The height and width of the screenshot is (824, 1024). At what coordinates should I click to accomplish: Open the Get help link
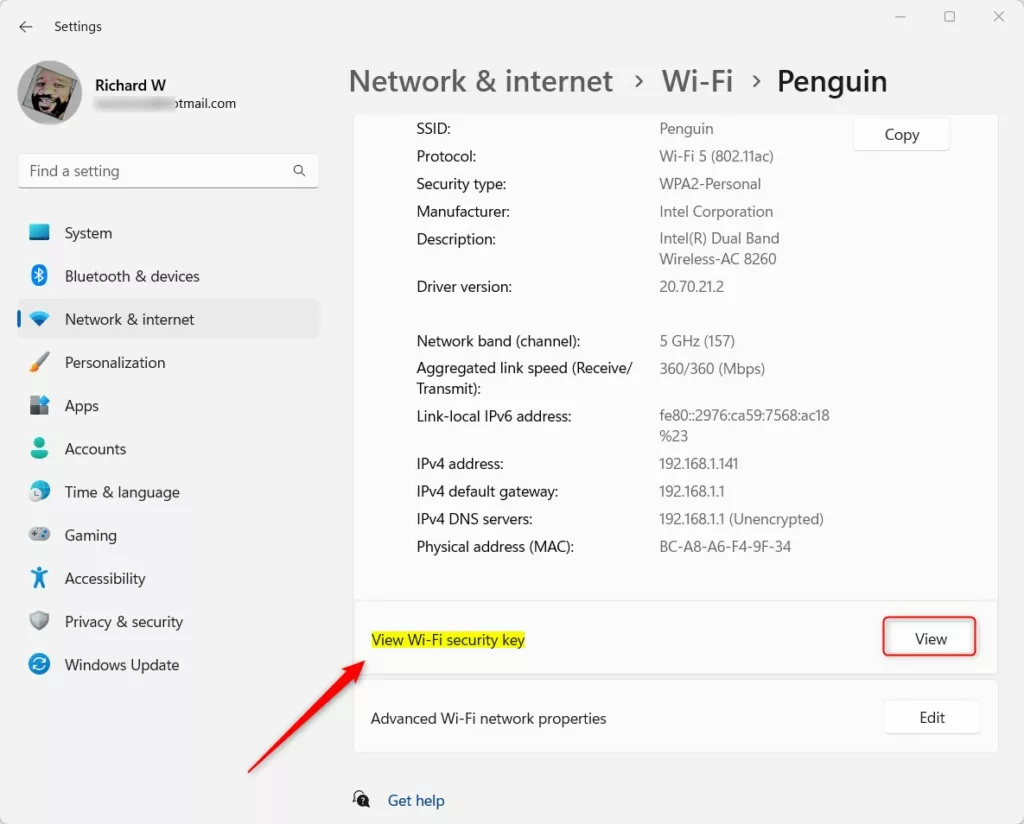416,800
